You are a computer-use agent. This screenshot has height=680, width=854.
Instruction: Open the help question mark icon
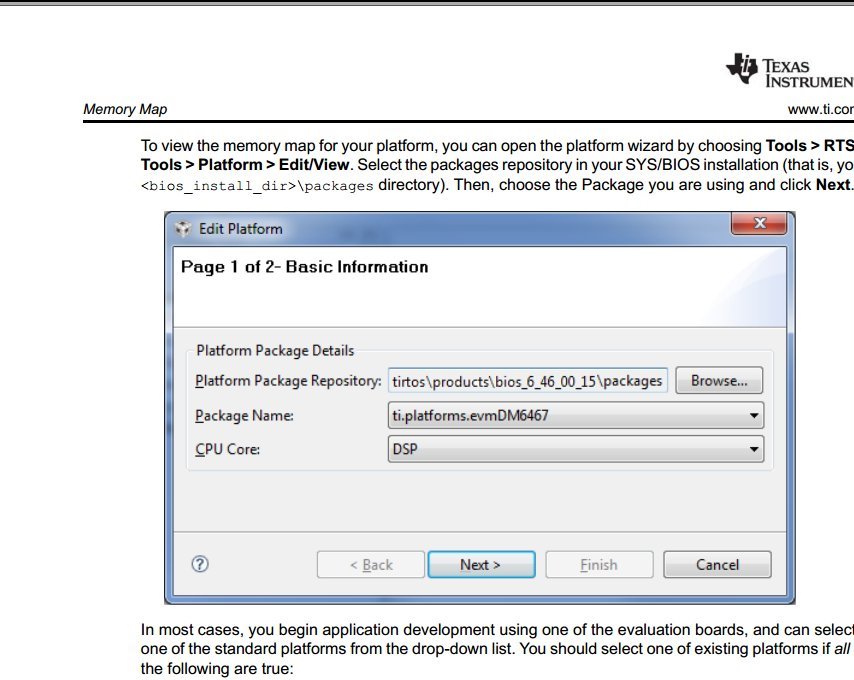(200, 564)
